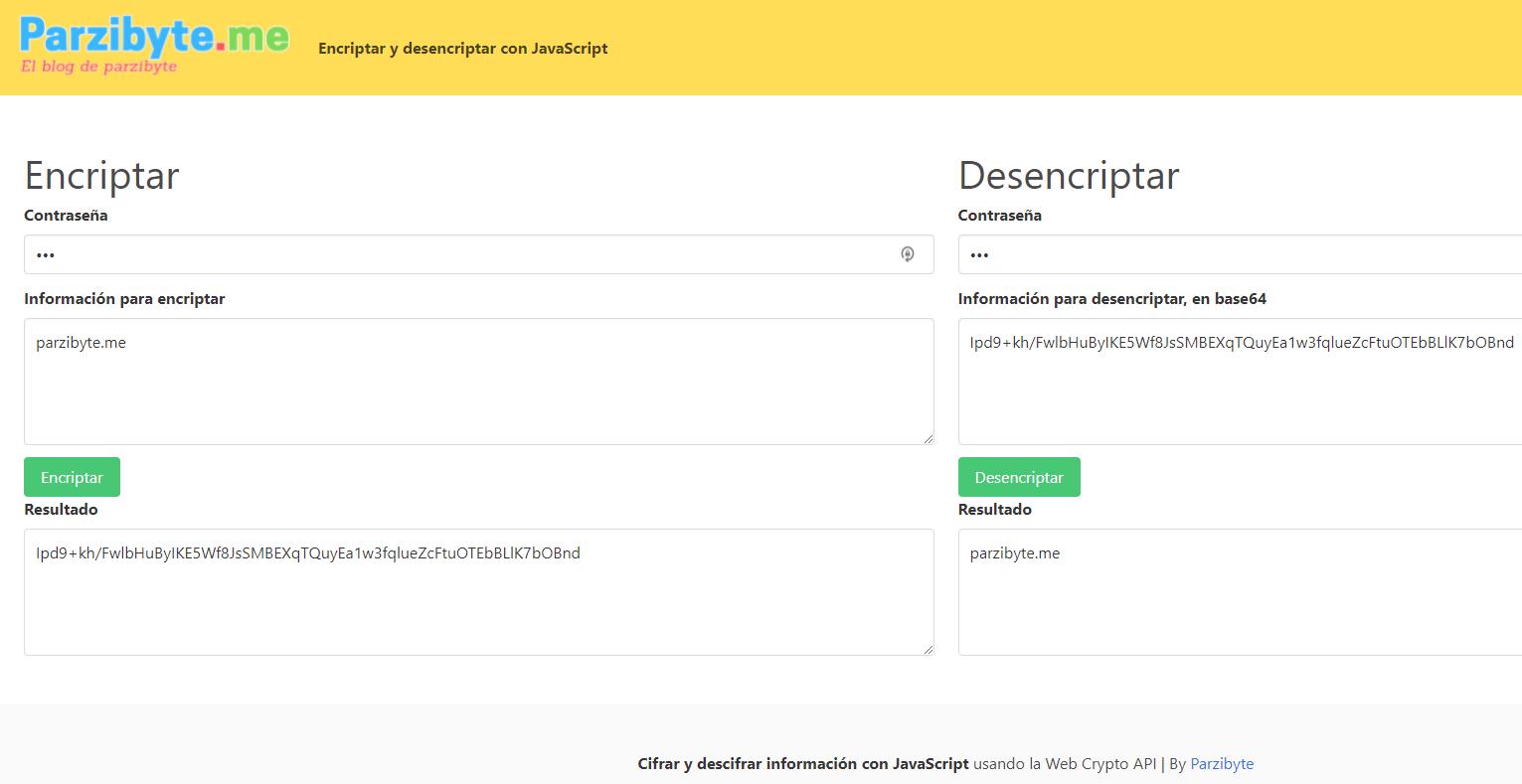Click the Contraseña label in the Encriptar section
The image size is (1522, 784).
(x=66, y=216)
